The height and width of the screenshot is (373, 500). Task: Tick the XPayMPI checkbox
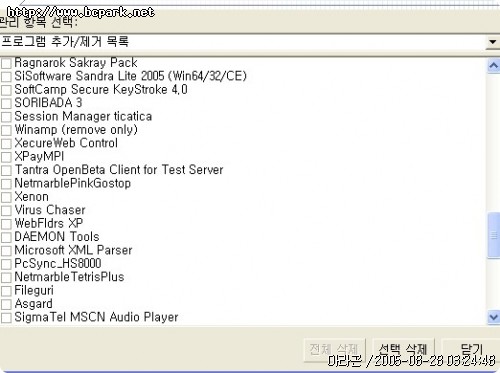[6, 157]
